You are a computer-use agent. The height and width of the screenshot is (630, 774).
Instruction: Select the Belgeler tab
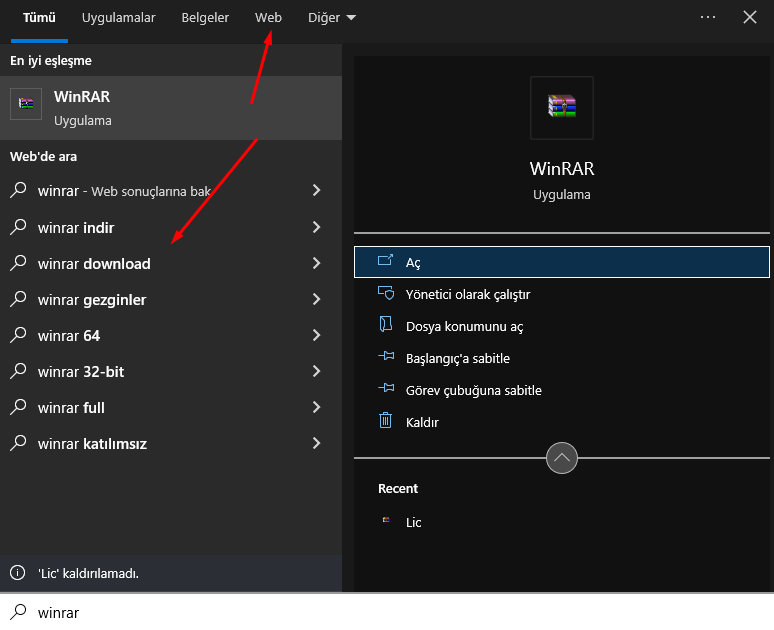[x=205, y=18]
